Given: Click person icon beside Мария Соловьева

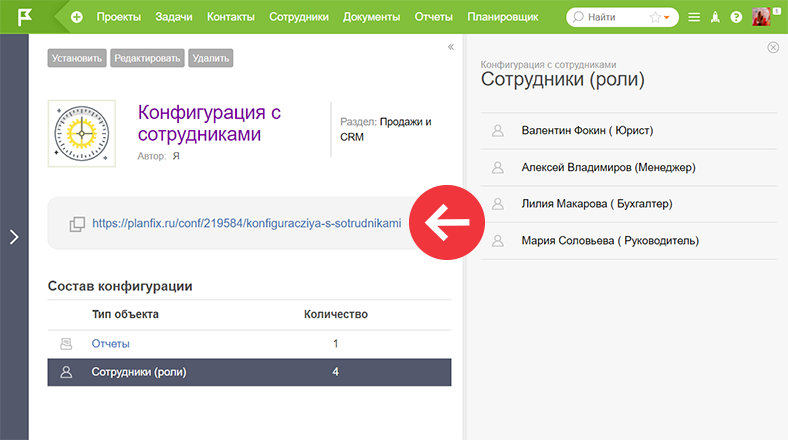Looking at the screenshot, I should tap(498, 241).
